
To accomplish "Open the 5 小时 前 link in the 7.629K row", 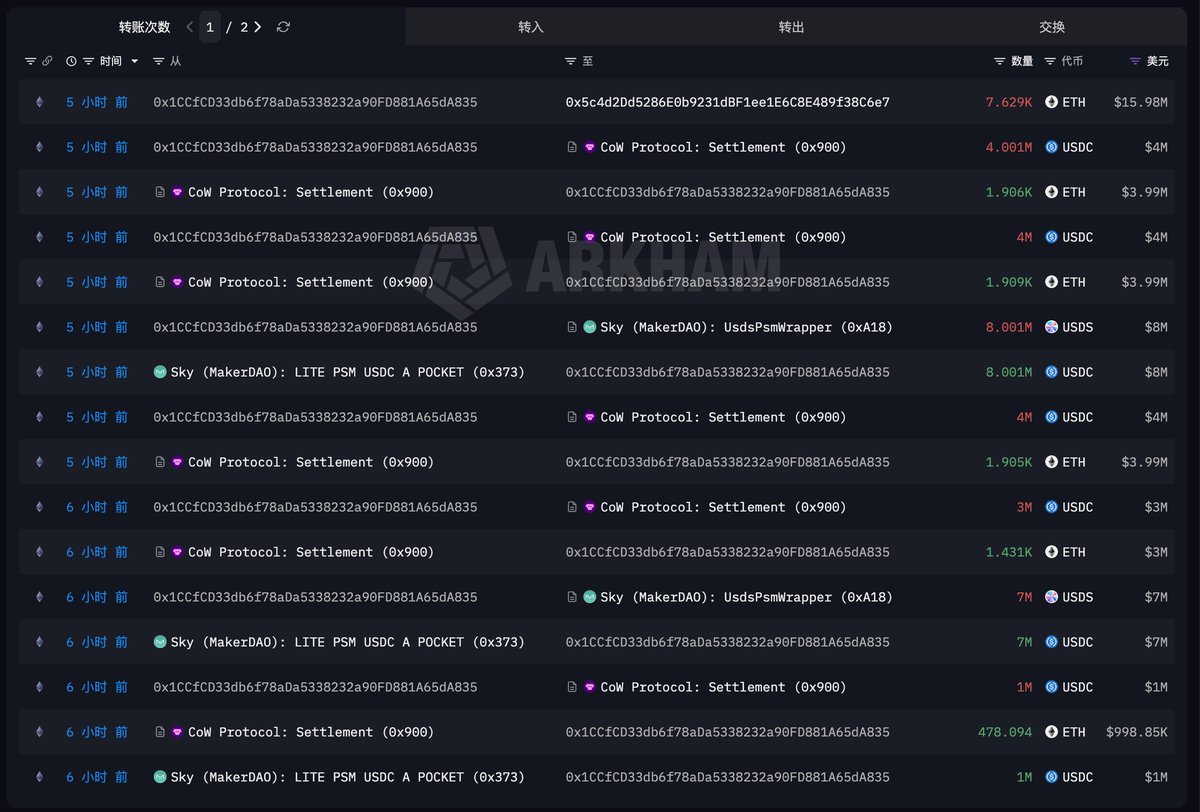I will click(x=97, y=102).
